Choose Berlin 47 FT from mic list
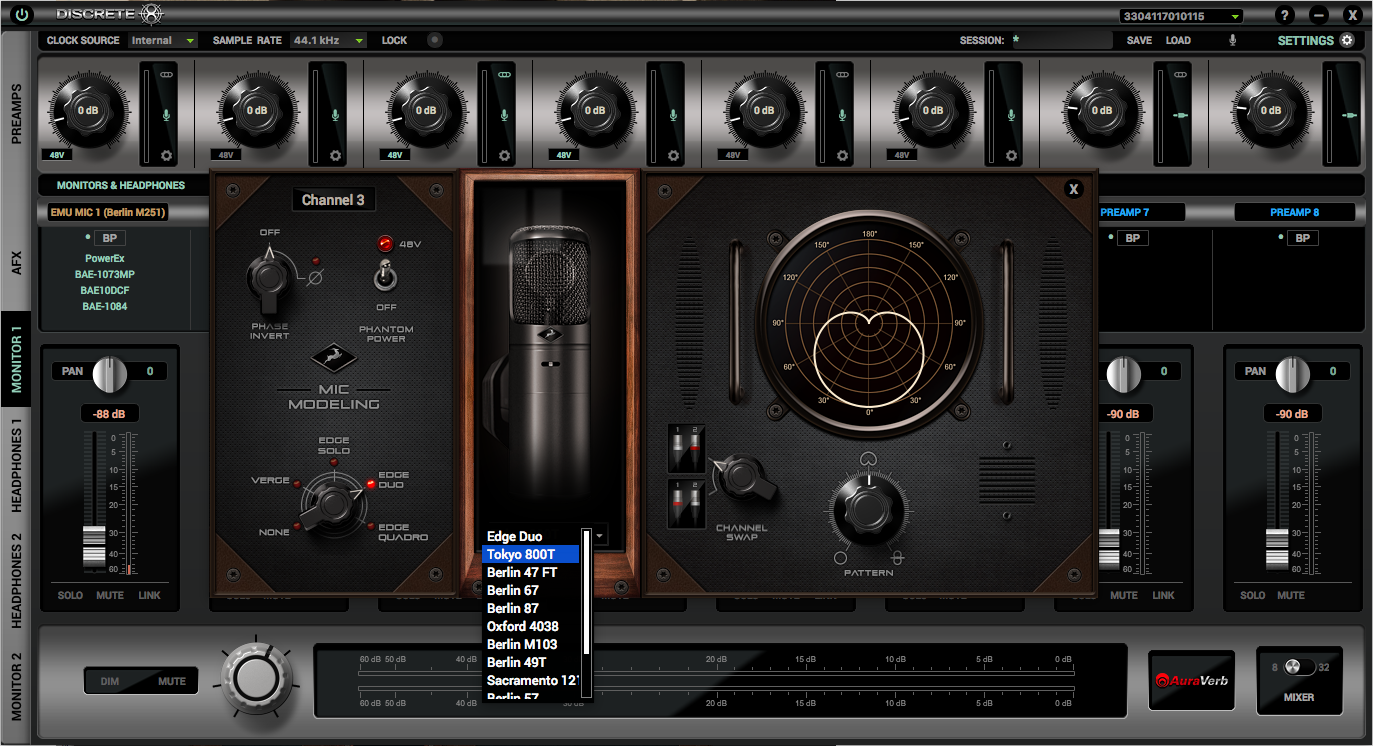This screenshot has height=746, width=1373. [531, 572]
